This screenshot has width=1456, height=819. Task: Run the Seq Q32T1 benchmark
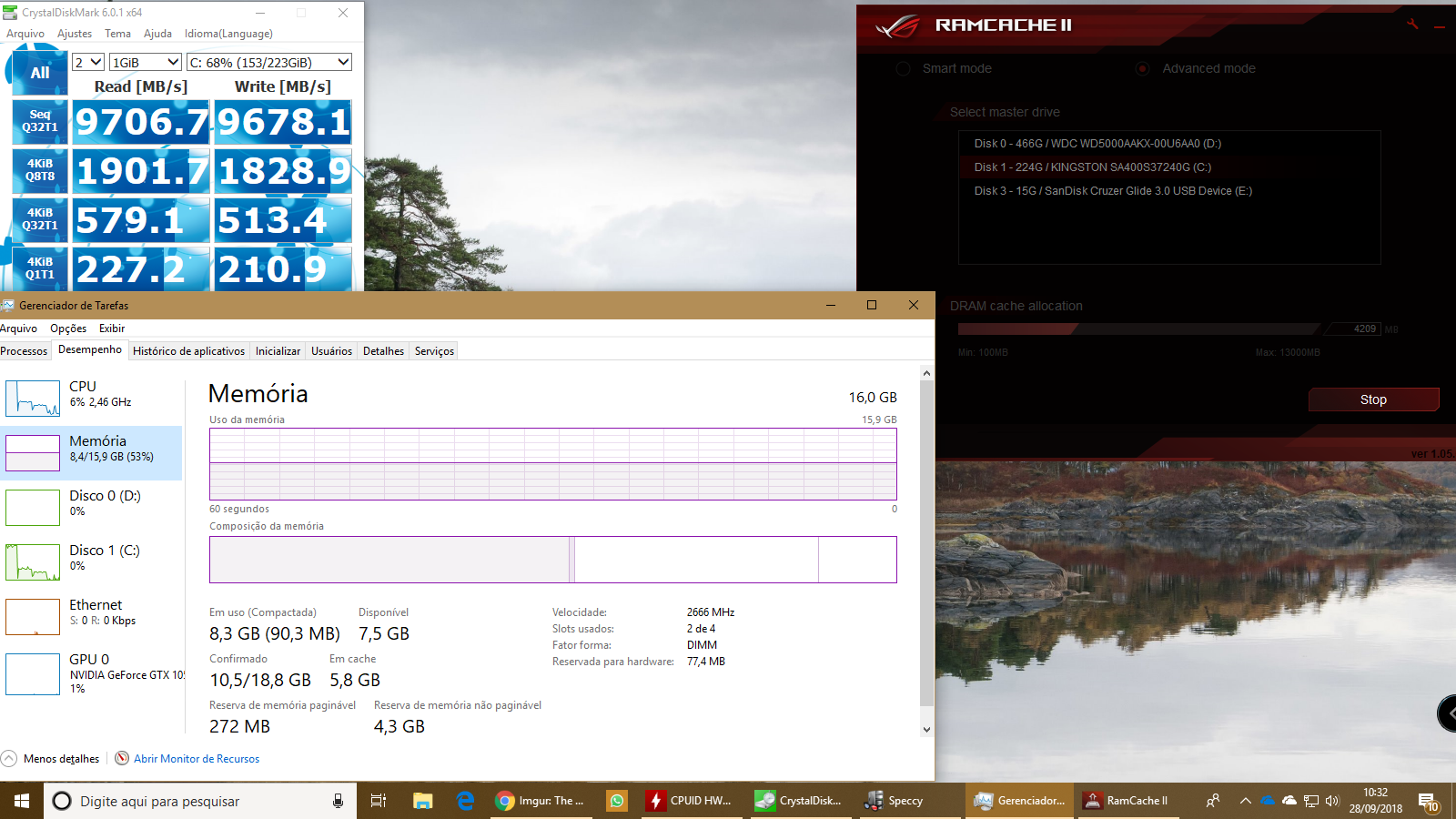point(40,121)
